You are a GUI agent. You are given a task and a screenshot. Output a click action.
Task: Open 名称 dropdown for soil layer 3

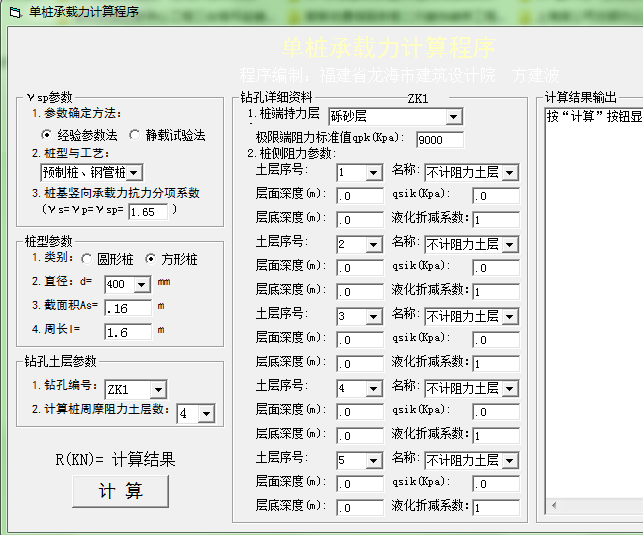pyautogui.click(x=509, y=316)
